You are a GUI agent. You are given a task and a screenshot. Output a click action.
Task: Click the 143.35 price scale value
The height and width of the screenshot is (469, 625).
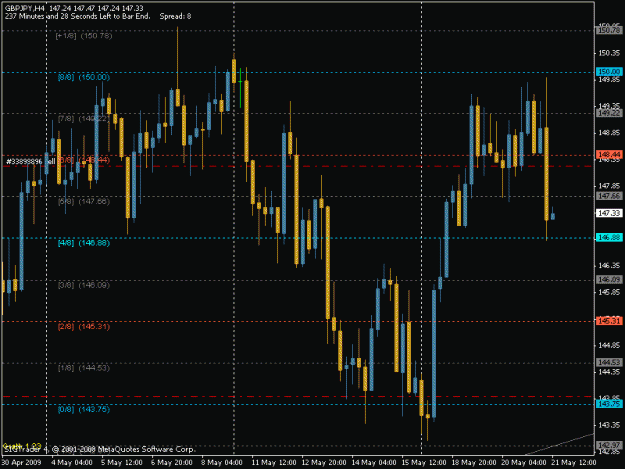(609, 425)
